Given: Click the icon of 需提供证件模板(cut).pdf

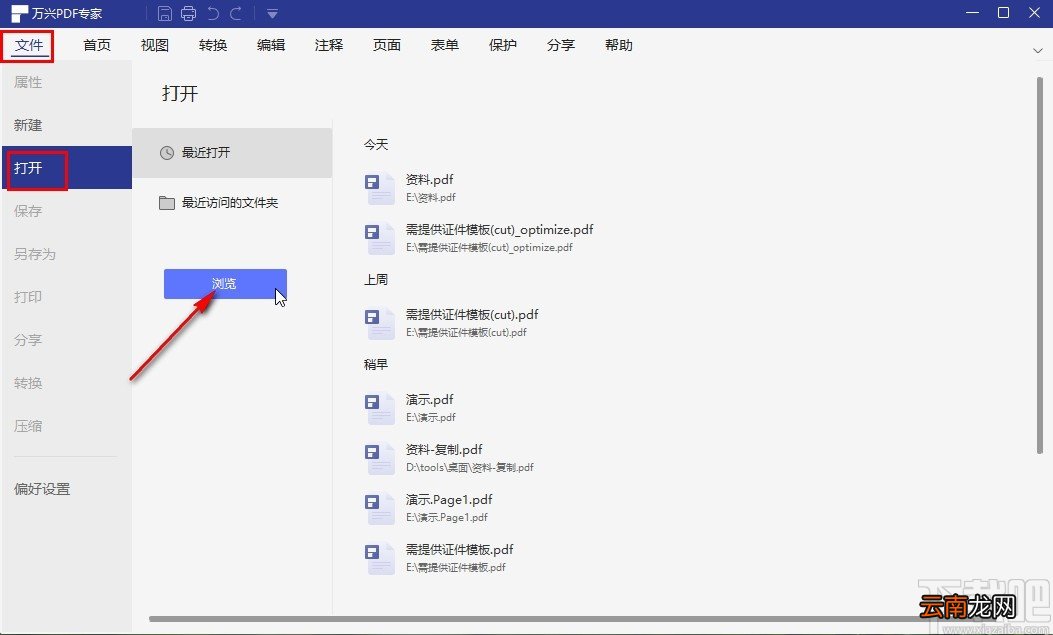Looking at the screenshot, I should tap(379, 324).
